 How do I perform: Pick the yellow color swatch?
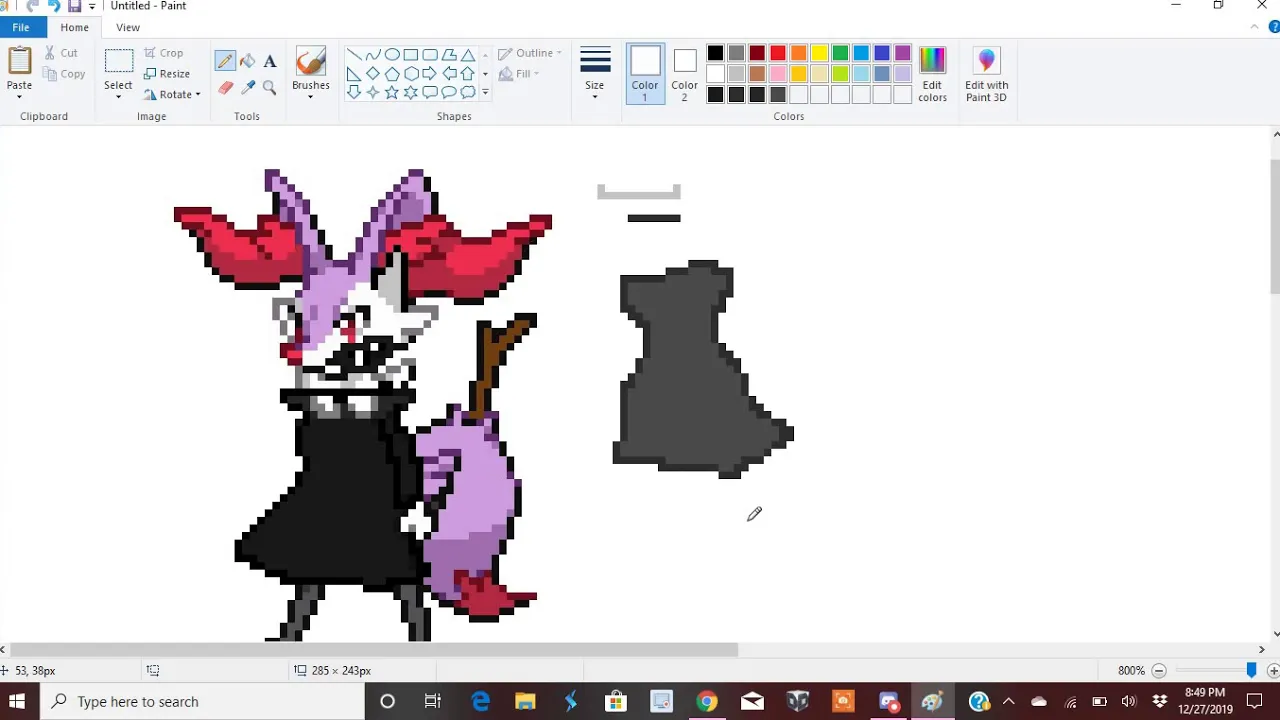point(820,53)
